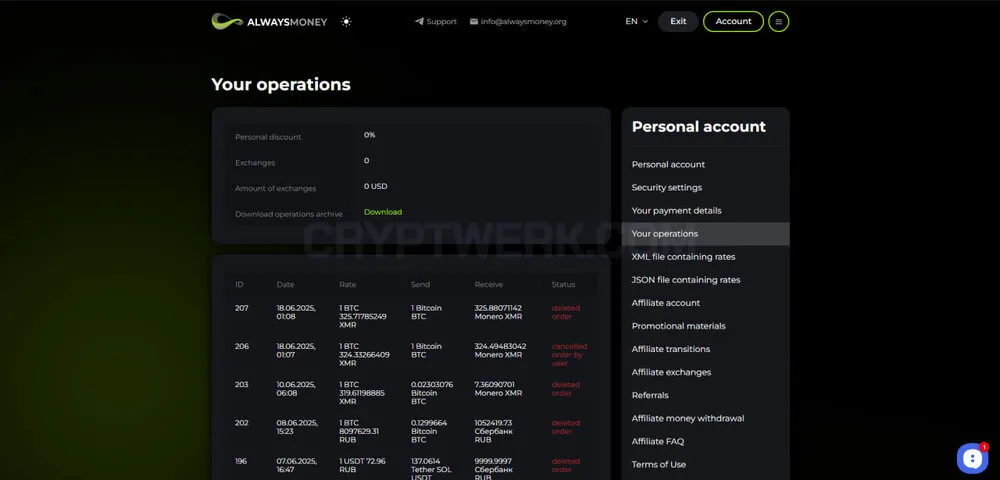Image resolution: width=1000 pixels, height=480 pixels.
Task: Click receive amount 324.49483042 Monero XMR
Action: (500, 351)
